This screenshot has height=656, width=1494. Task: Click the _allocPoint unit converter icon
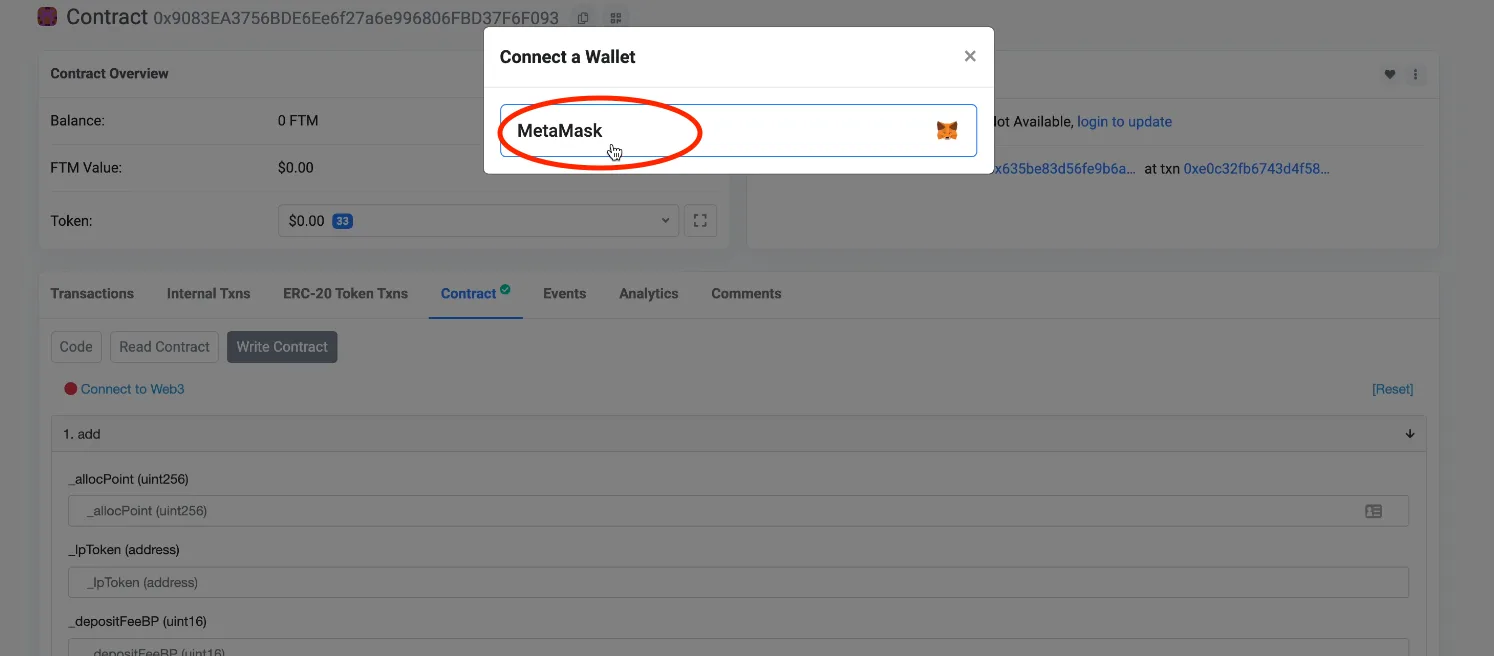tap(1373, 511)
